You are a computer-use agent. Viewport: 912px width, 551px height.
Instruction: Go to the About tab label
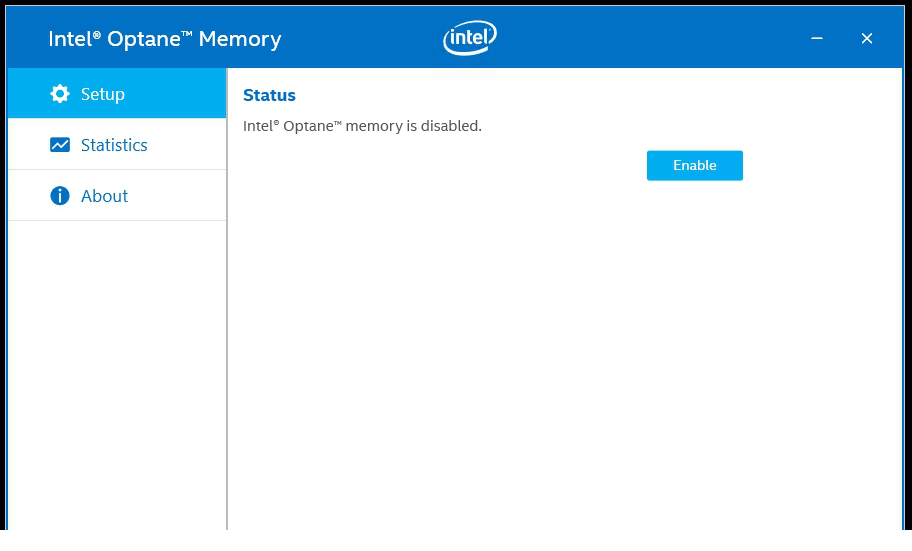[x=105, y=196]
